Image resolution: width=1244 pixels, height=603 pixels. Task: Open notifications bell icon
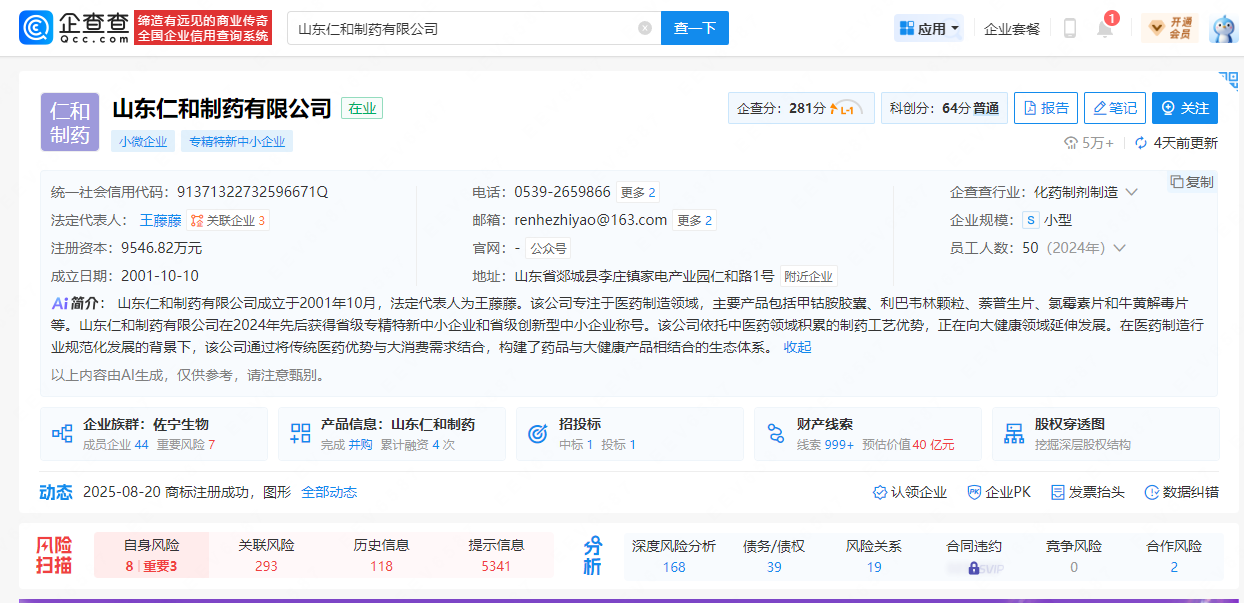pyautogui.click(x=1105, y=29)
